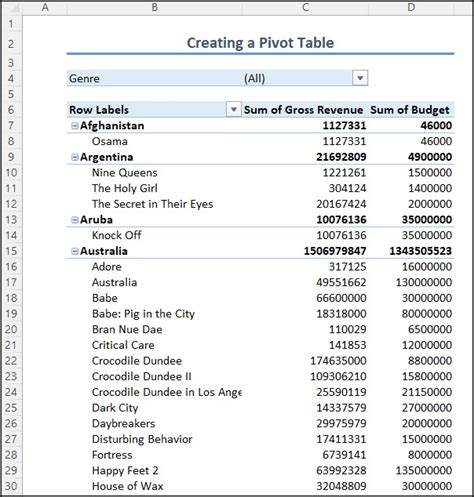
Task: Select row 1 header
Action: click(x=11, y=24)
